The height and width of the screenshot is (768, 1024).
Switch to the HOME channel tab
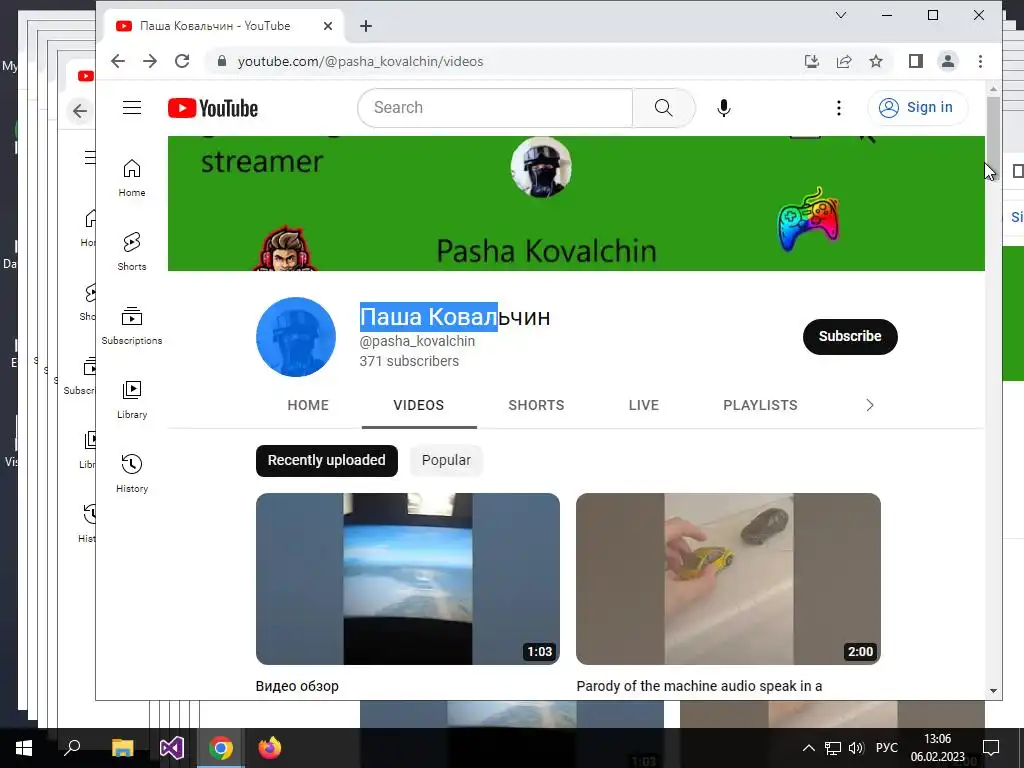click(x=308, y=406)
